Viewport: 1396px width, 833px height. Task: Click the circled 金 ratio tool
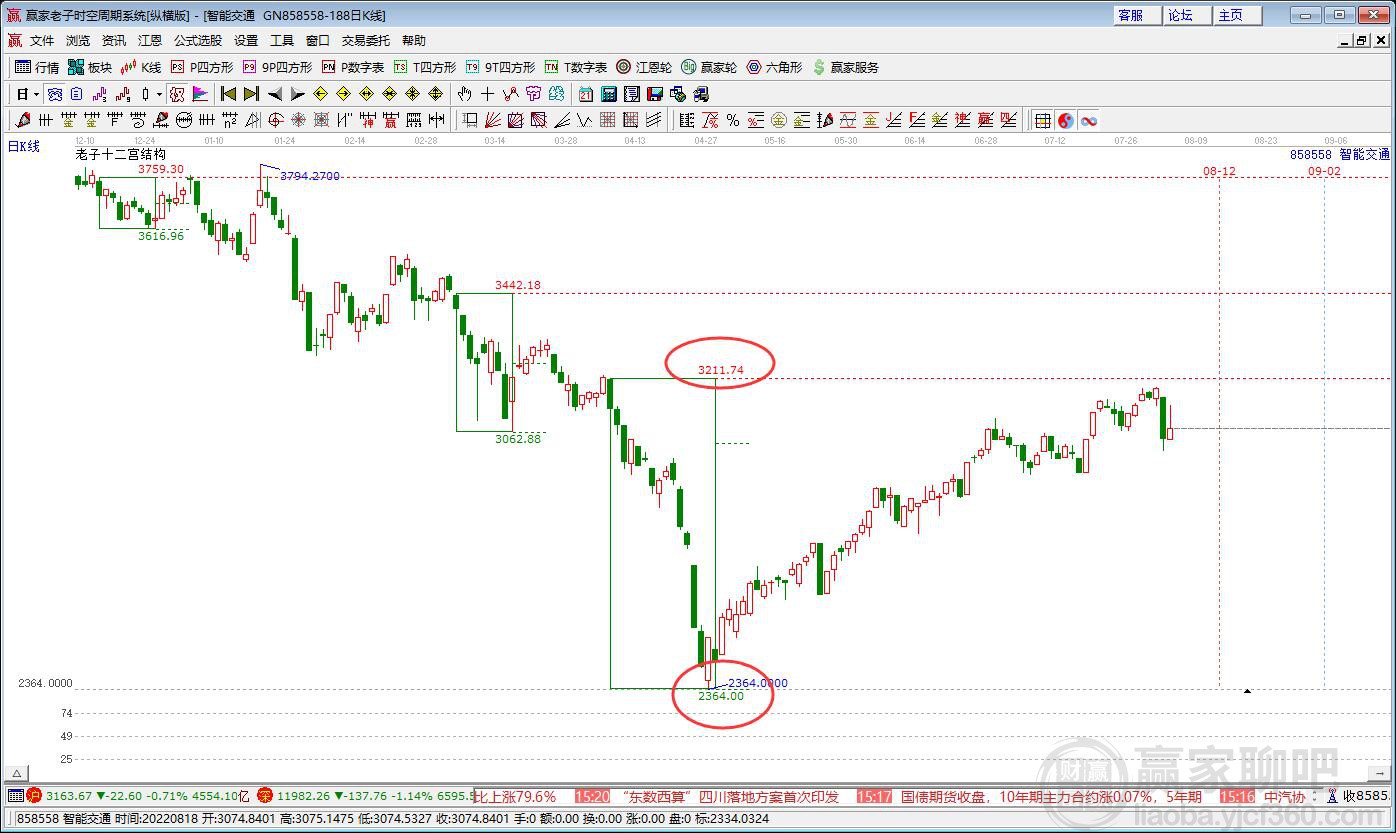pos(779,120)
